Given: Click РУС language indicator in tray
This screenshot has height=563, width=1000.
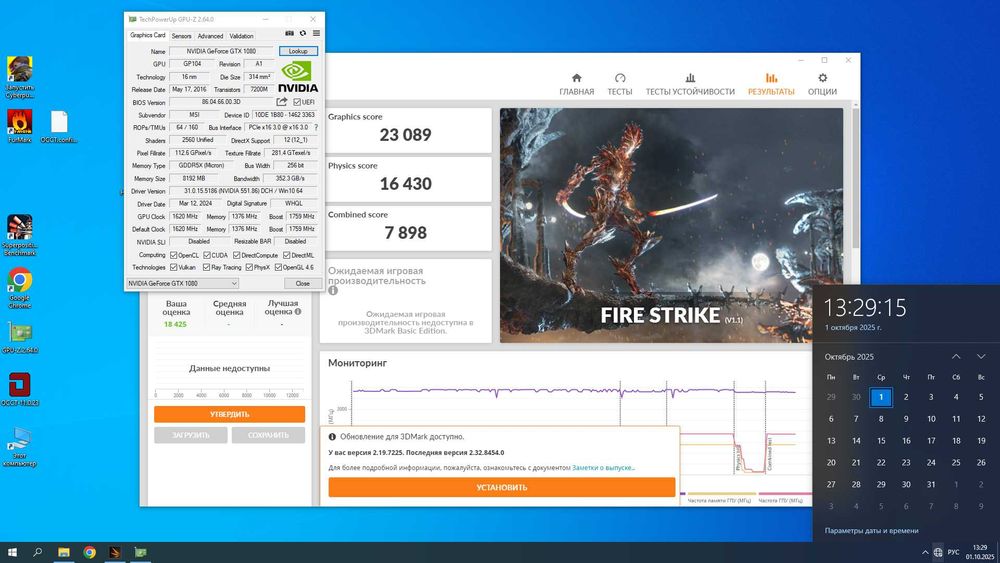Looking at the screenshot, I should point(953,552).
